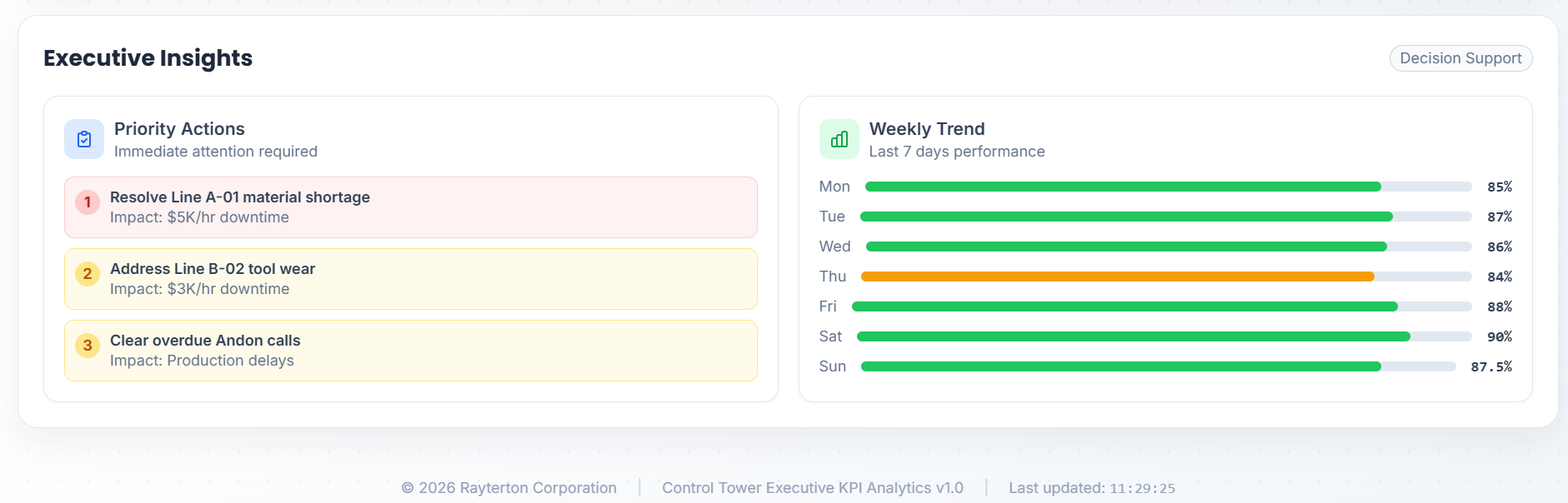Click the yellow number 3 priority badge
Image resolution: width=1568 pixels, height=503 pixels.
click(x=88, y=346)
